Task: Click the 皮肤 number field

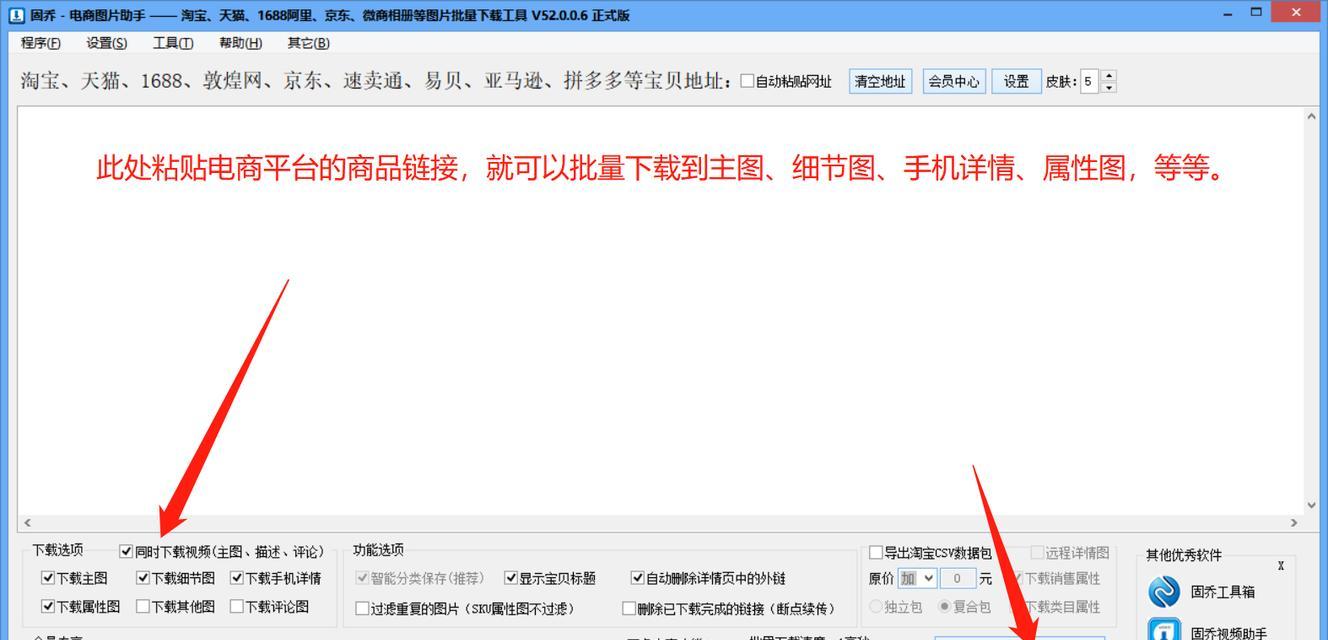Action: point(1089,81)
